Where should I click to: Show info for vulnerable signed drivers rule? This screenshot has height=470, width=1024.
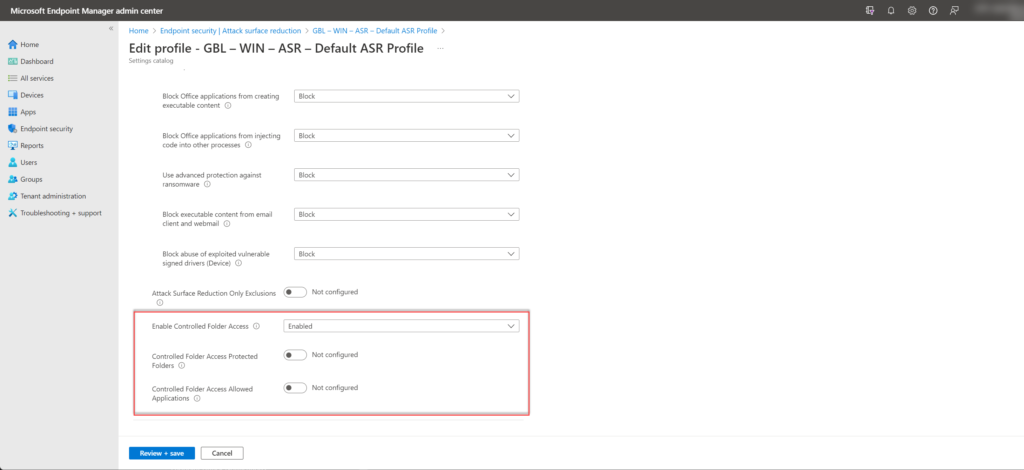(x=238, y=263)
